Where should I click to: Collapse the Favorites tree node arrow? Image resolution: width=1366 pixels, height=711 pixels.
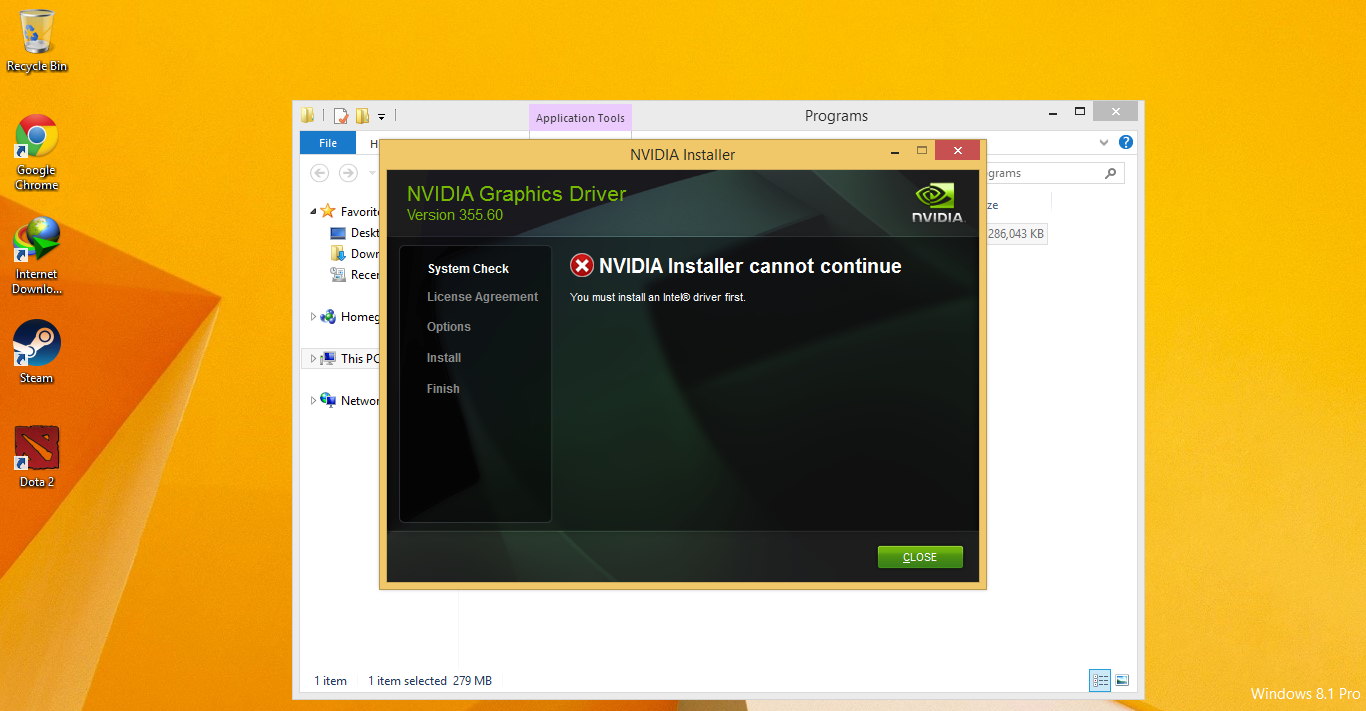[313, 212]
